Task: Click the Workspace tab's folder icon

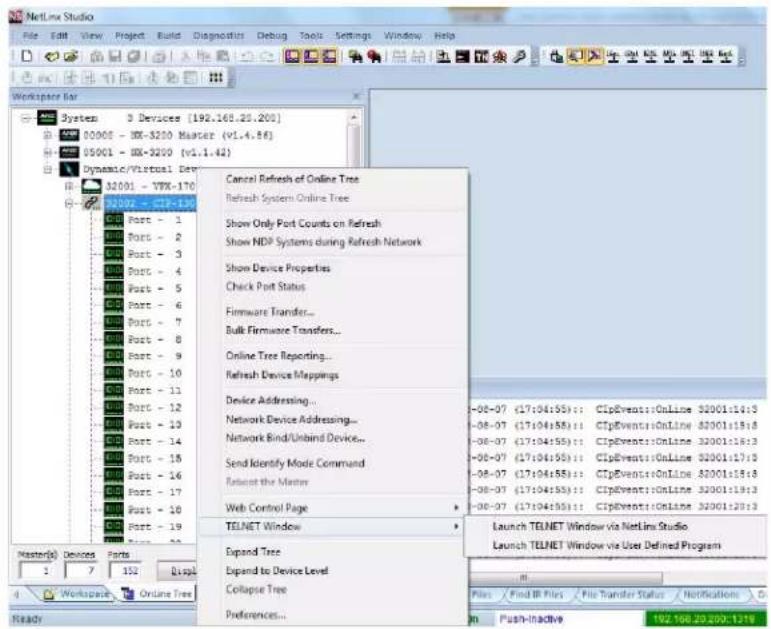Action: tap(49, 594)
